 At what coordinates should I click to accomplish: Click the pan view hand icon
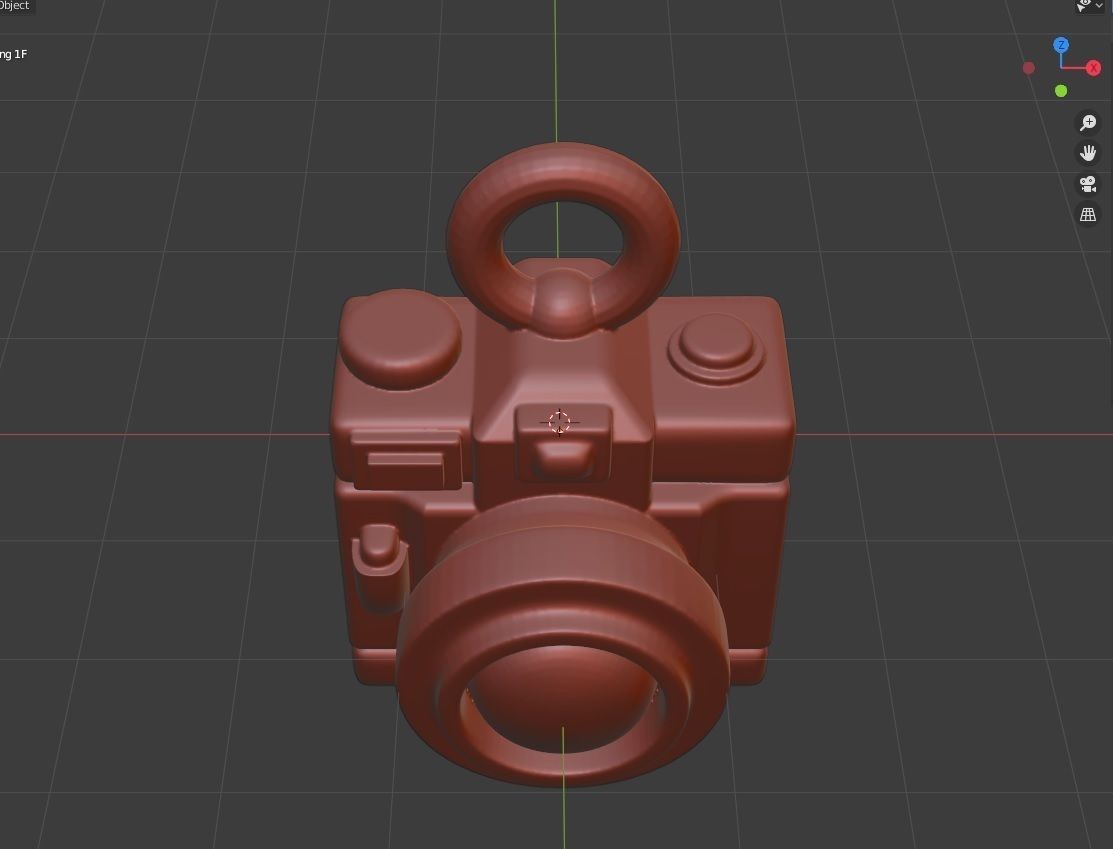[x=1087, y=153]
